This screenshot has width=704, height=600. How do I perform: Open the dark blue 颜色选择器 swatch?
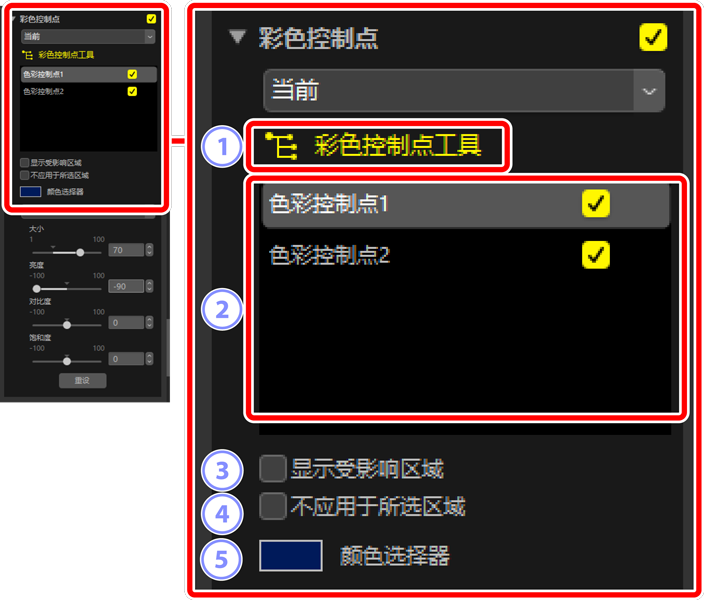click(x=290, y=556)
